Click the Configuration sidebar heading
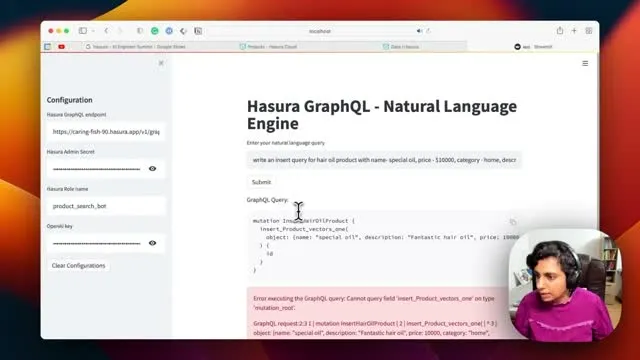Viewport: 640px width, 360px height. tap(69, 100)
